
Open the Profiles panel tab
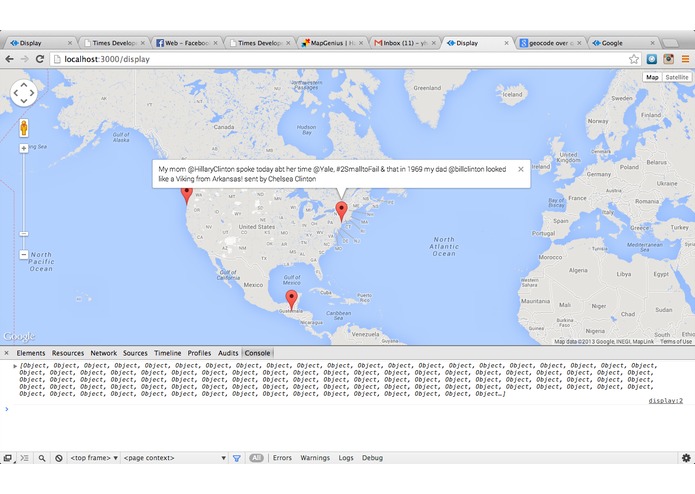click(199, 353)
